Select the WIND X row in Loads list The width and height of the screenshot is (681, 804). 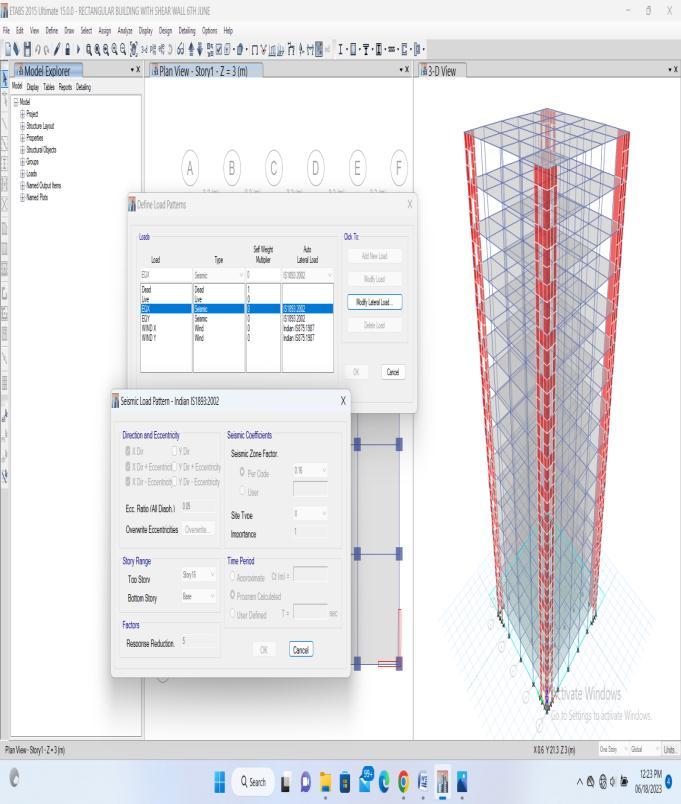pos(237,328)
